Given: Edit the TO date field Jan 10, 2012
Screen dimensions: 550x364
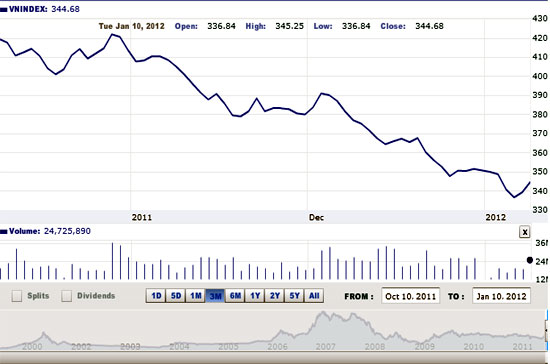Looking at the screenshot, I should coord(501,296).
